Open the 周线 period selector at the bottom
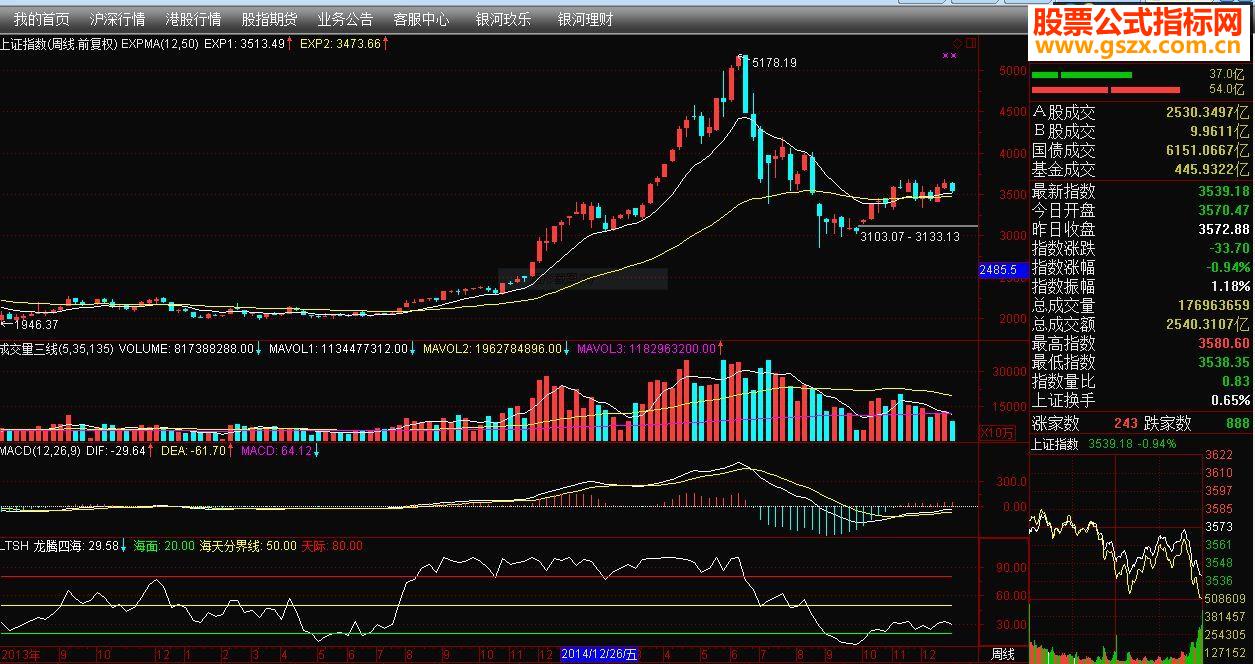The image size is (1255, 664). (x=1003, y=654)
